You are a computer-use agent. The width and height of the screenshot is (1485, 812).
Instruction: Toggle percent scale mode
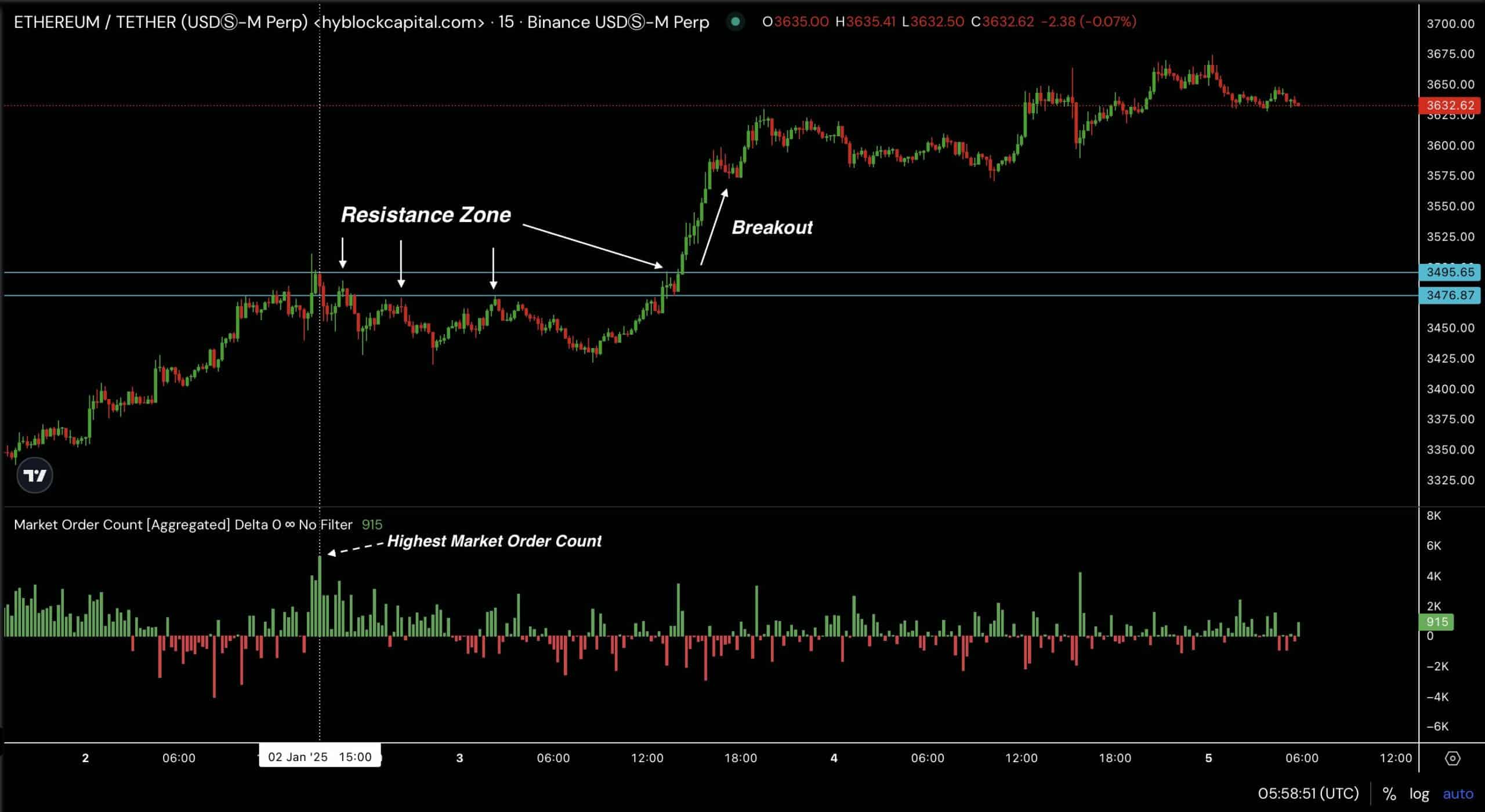(1389, 793)
